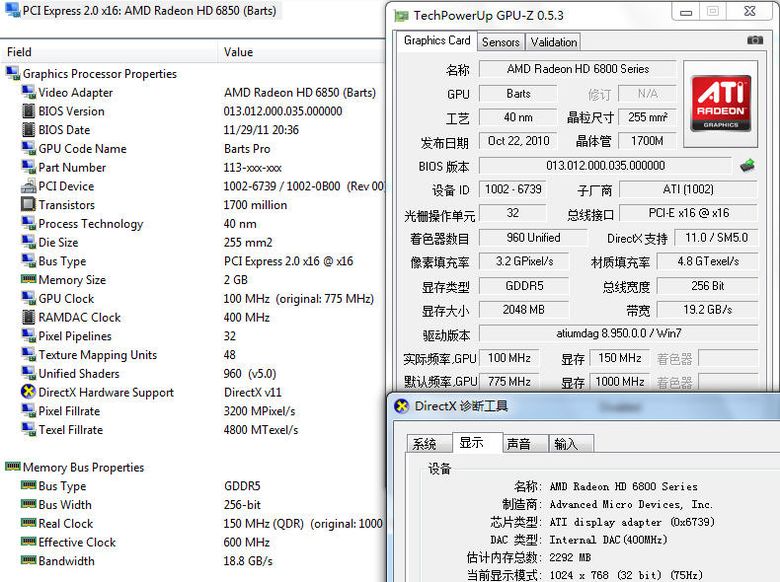
Task: Click the DirectX diagnostic tool title icon
Action: coord(401,406)
